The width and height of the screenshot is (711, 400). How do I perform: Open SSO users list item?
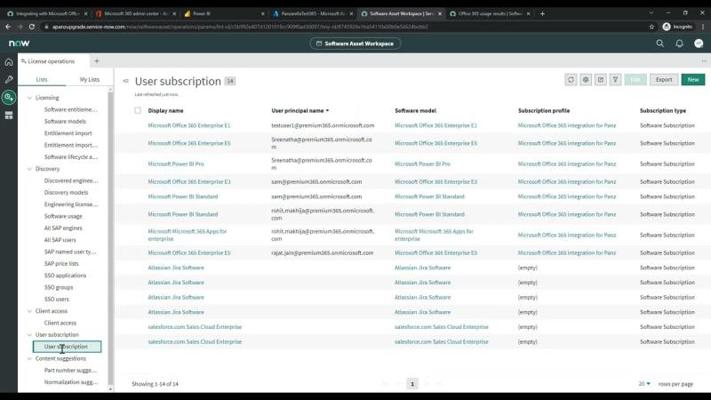click(x=57, y=299)
